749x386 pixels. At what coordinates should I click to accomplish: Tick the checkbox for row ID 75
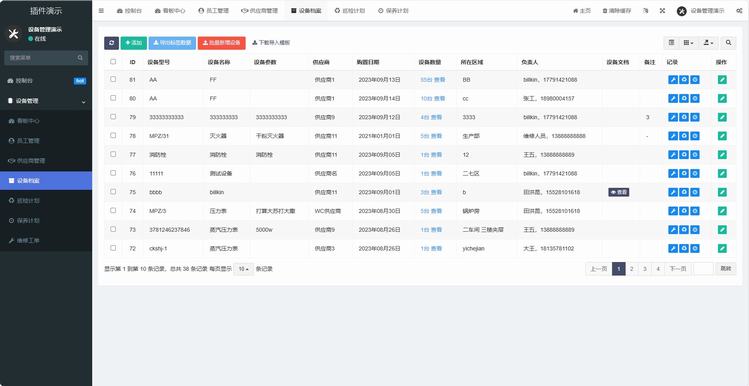click(113, 191)
